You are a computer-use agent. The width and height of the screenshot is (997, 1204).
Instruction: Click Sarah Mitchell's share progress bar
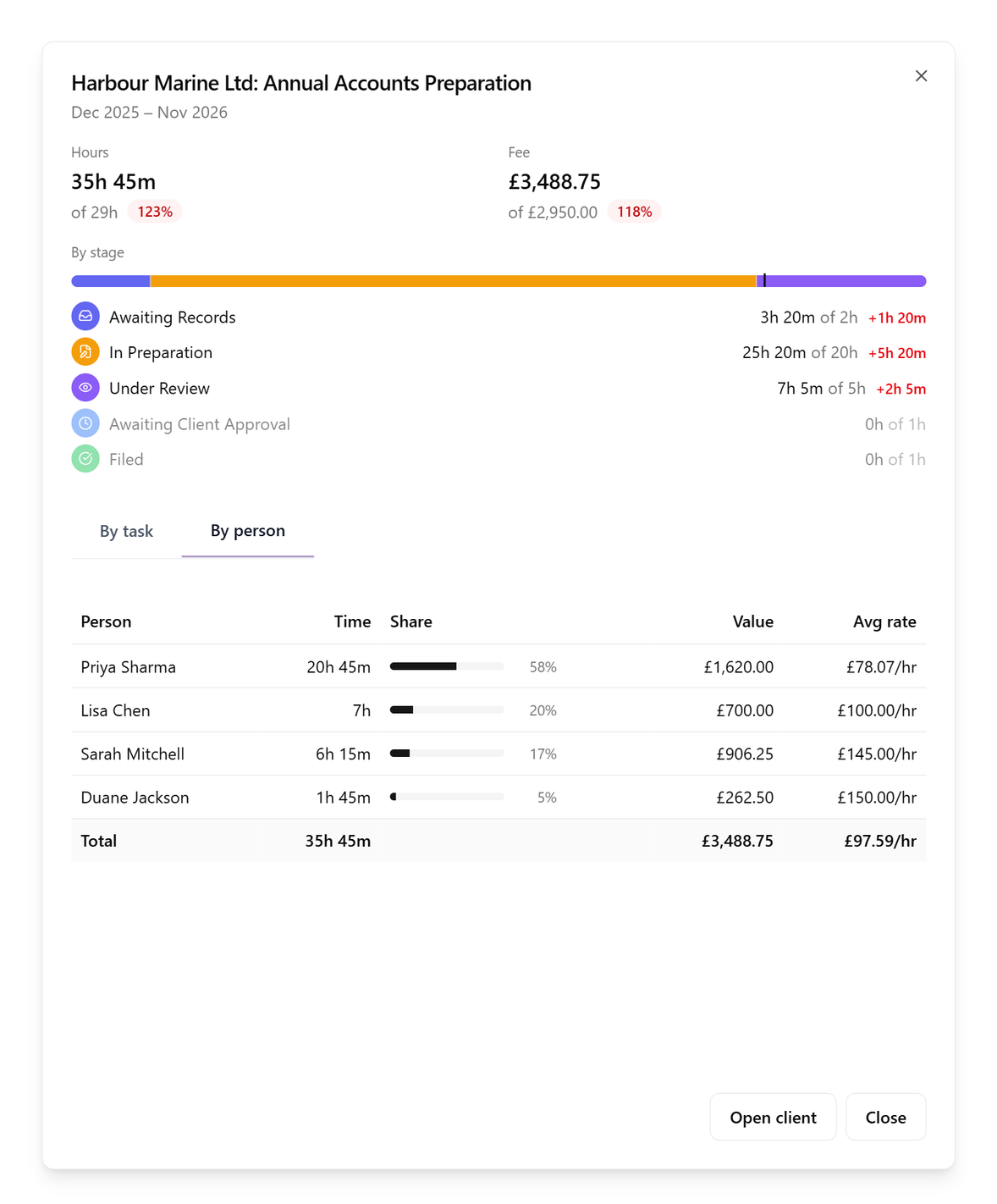pyautogui.click(x=447, y=754)
